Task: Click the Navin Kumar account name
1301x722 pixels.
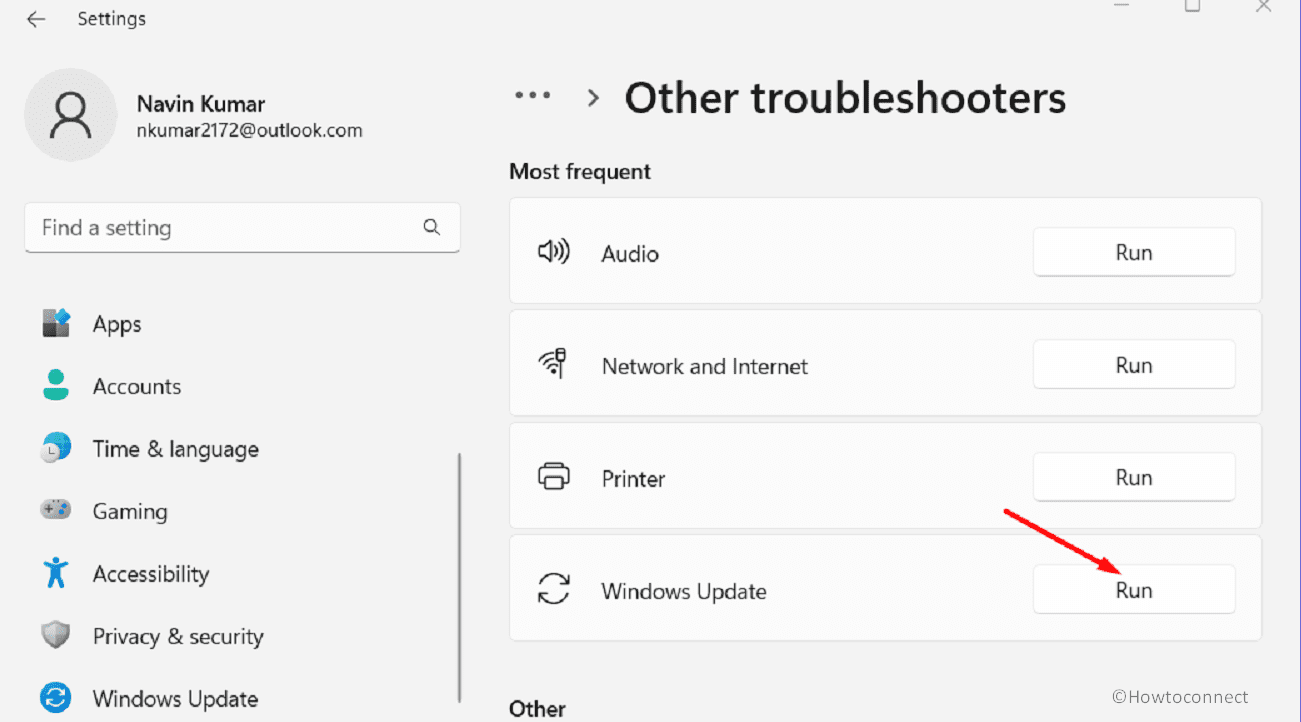Action: tap(201, 104)
